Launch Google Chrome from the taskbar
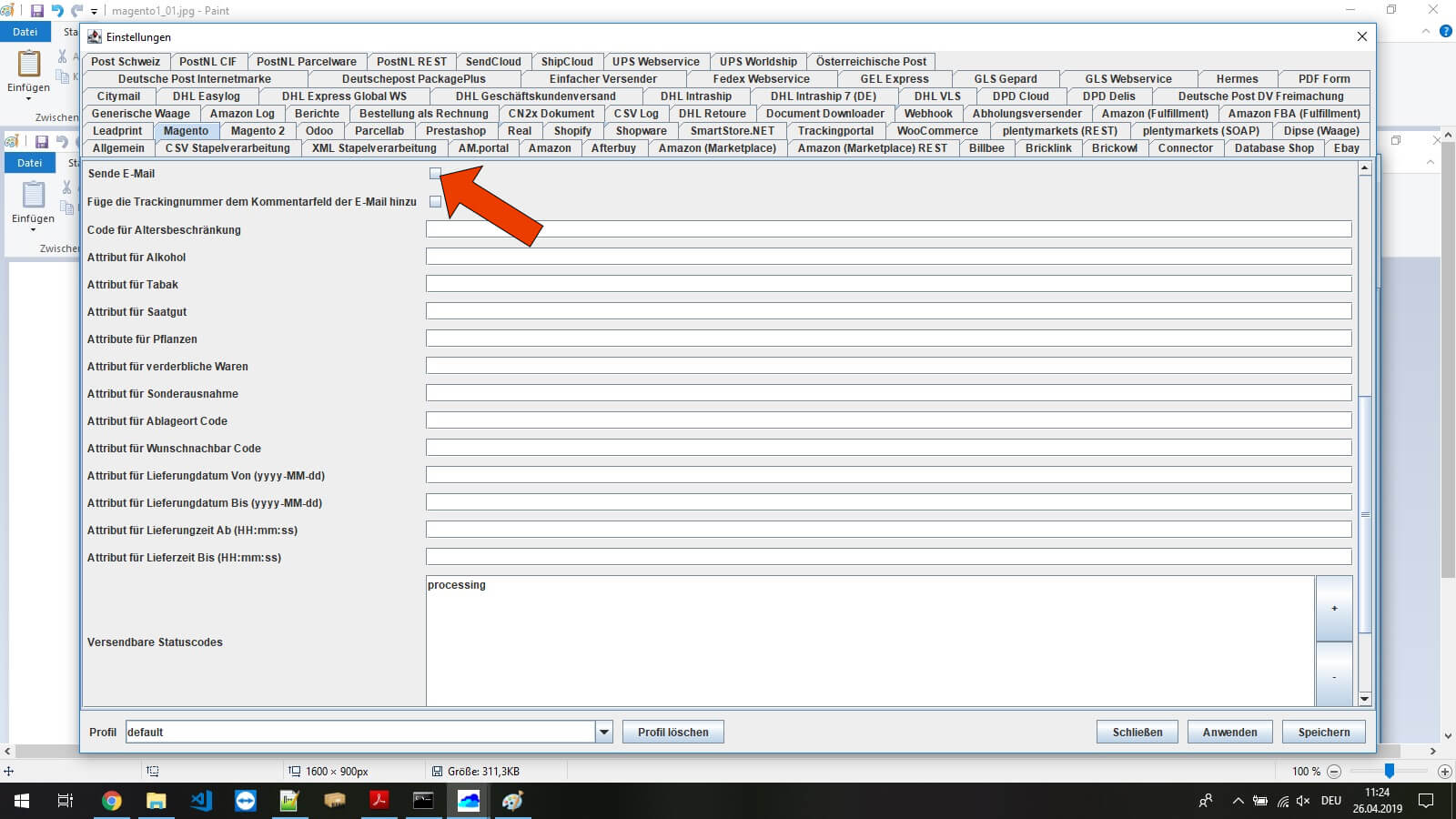 click(x=112, y=801)
